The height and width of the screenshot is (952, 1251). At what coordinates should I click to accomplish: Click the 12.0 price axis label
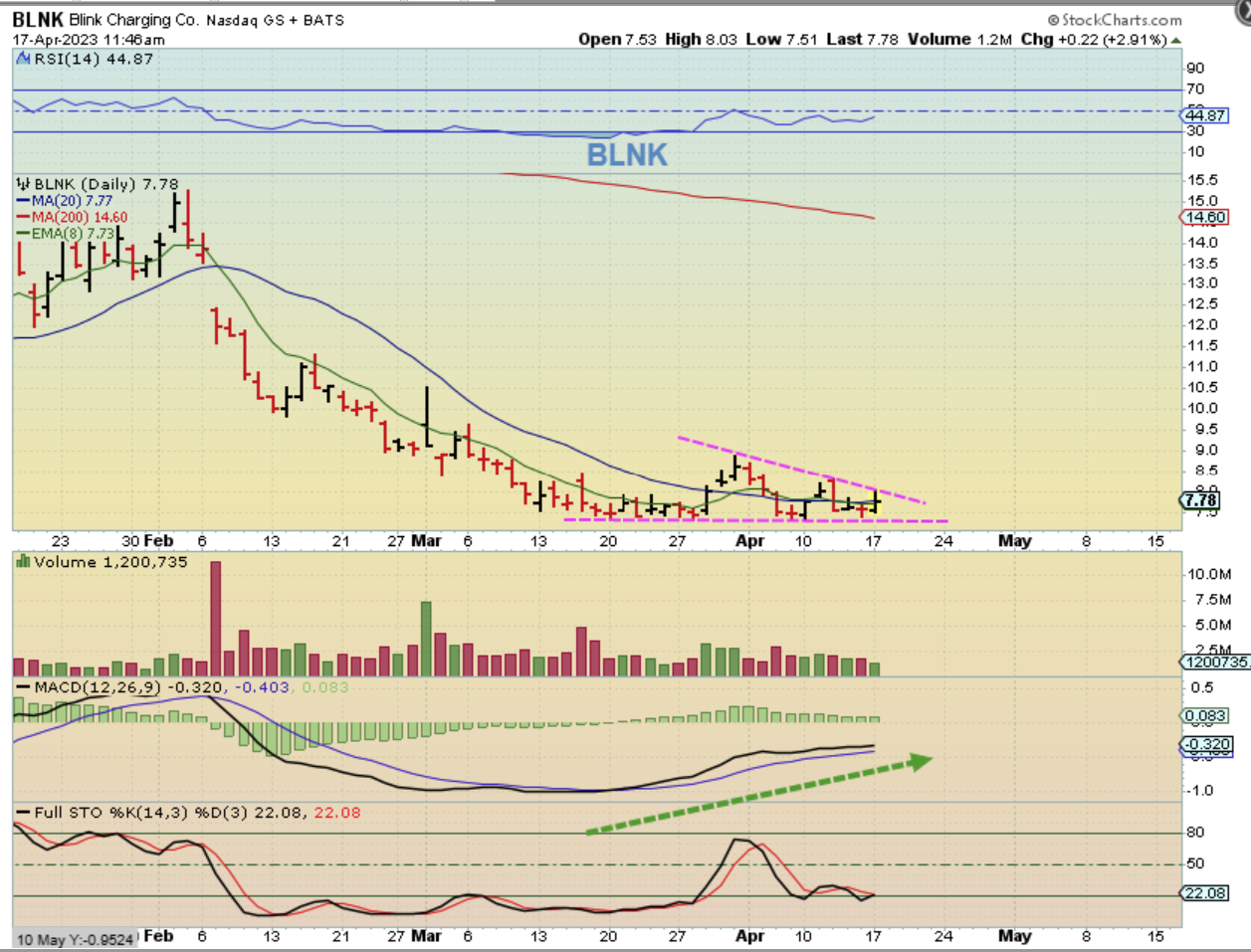click(1202, 324)
